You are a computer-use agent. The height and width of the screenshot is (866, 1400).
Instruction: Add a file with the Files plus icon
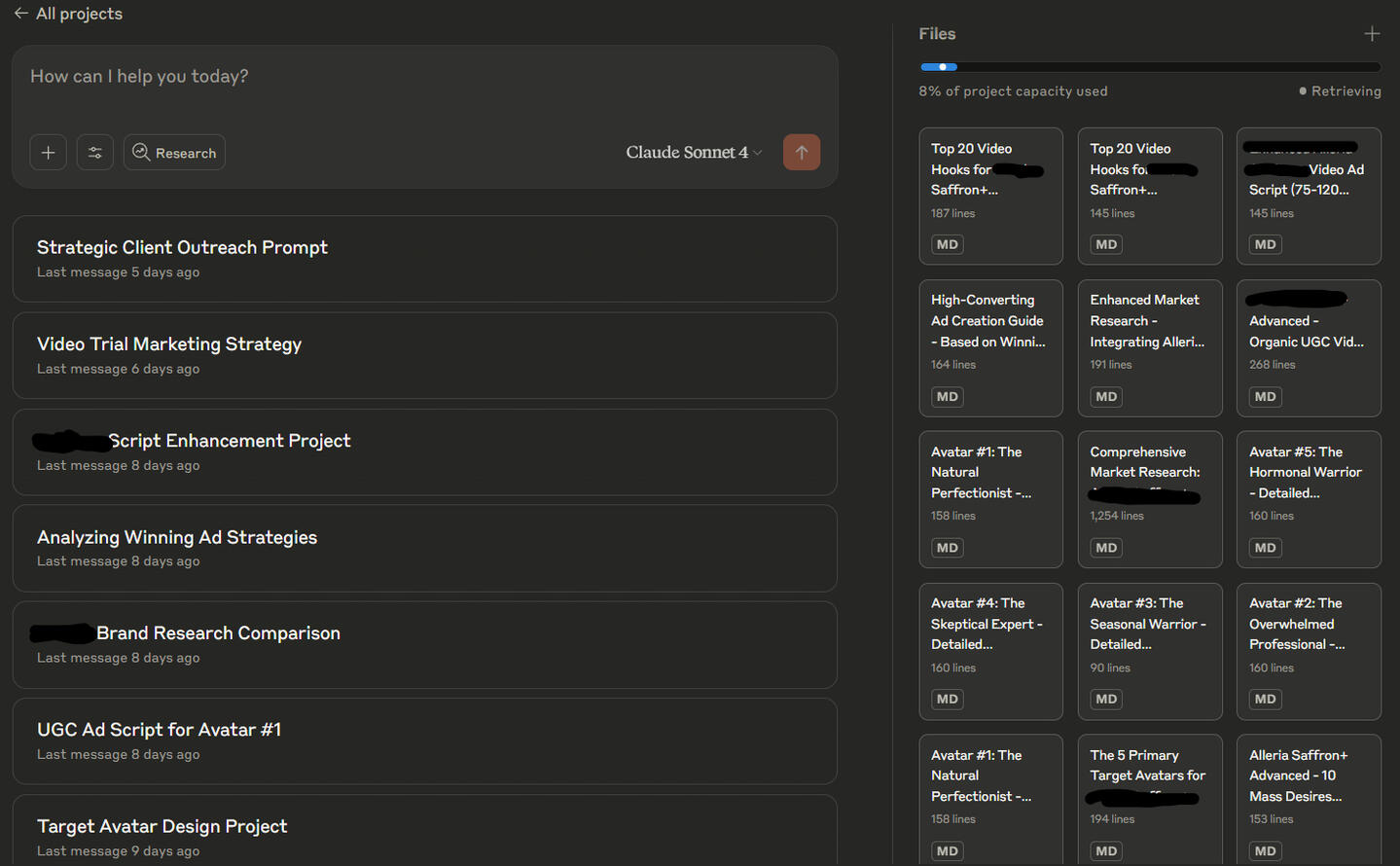click(x=1371, y=34)
